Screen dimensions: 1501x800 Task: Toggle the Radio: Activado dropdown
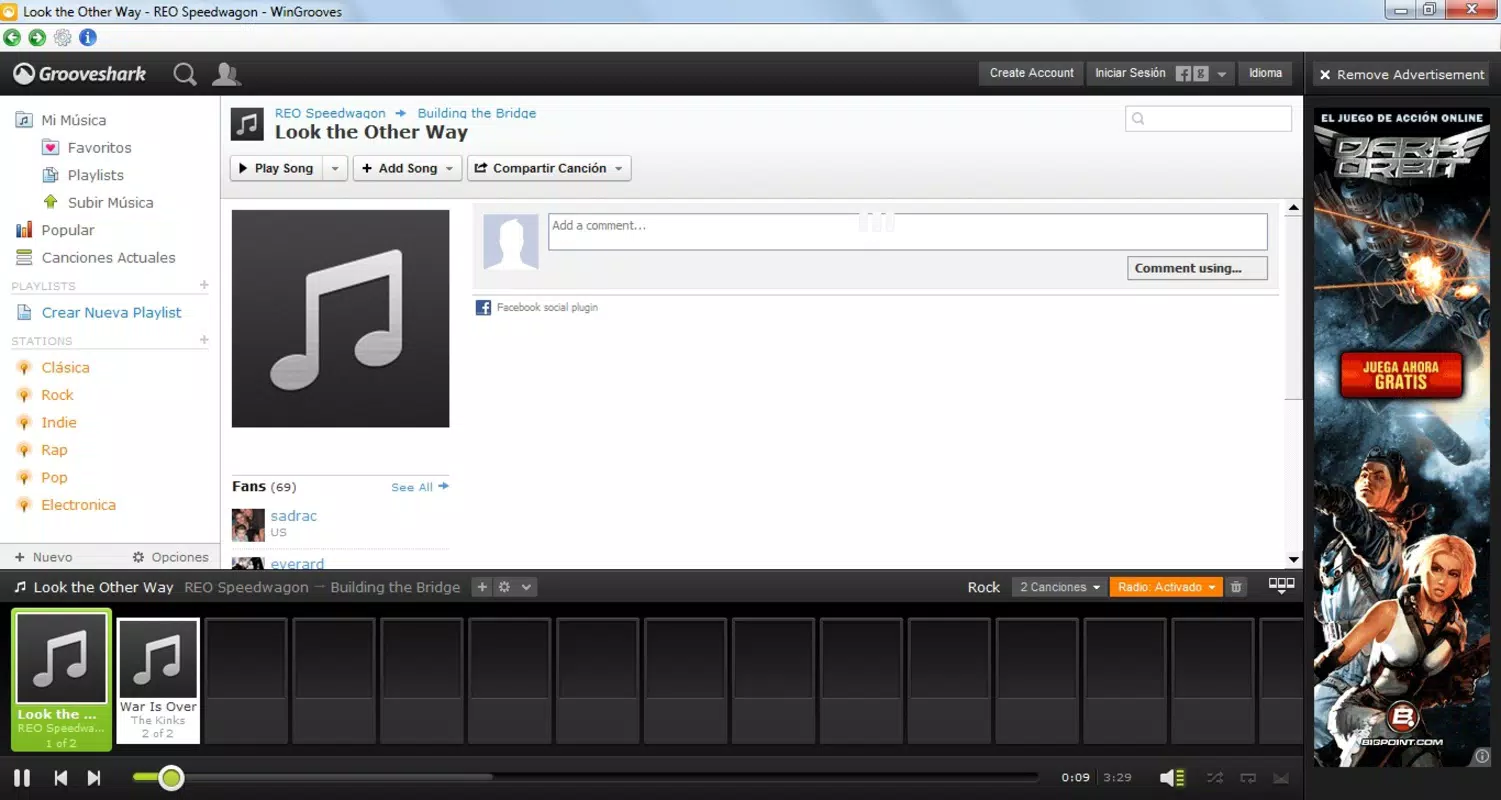tap(1166, 587)
